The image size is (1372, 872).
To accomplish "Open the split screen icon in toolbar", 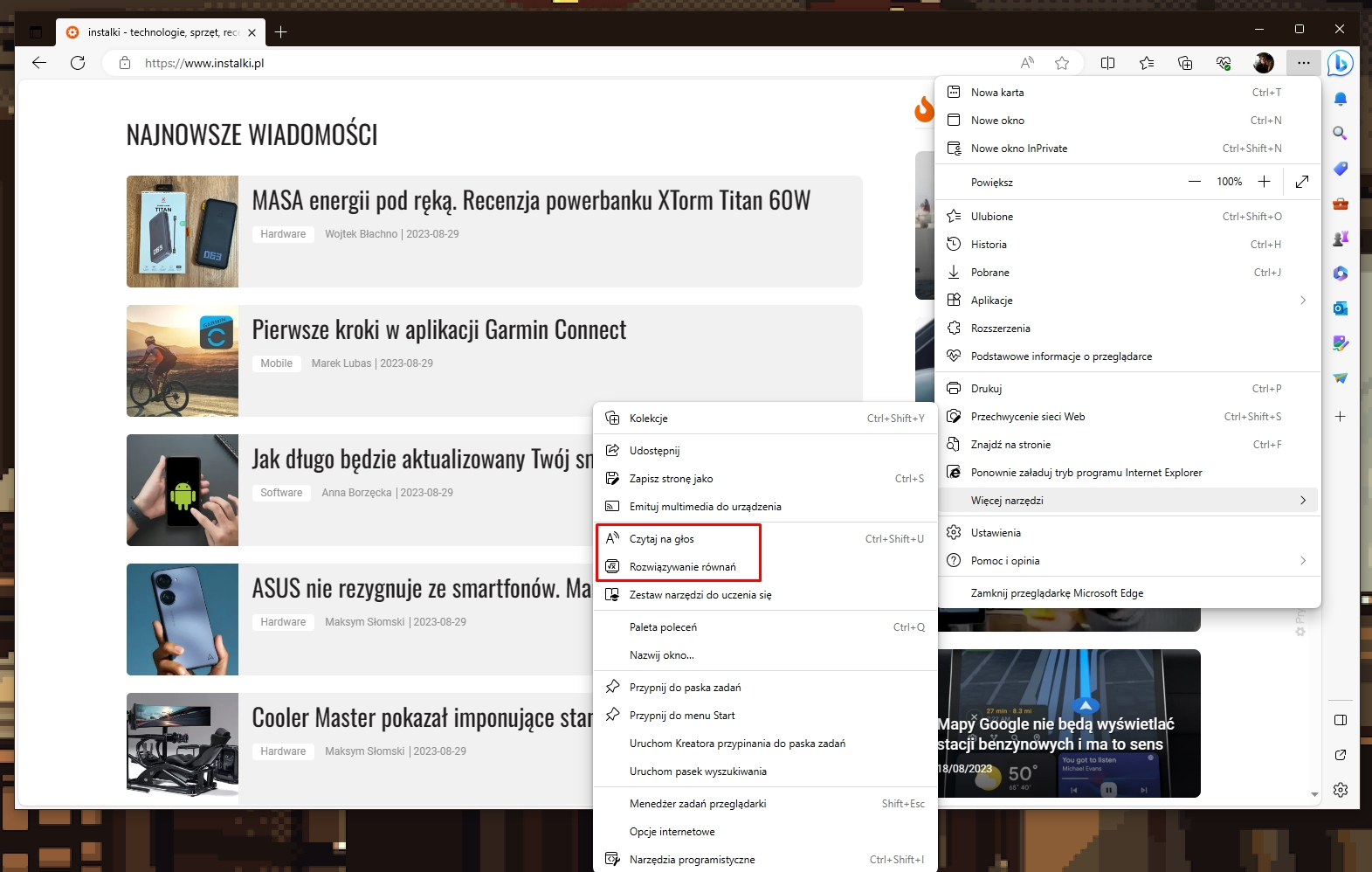I will [x=1107, y=63].
